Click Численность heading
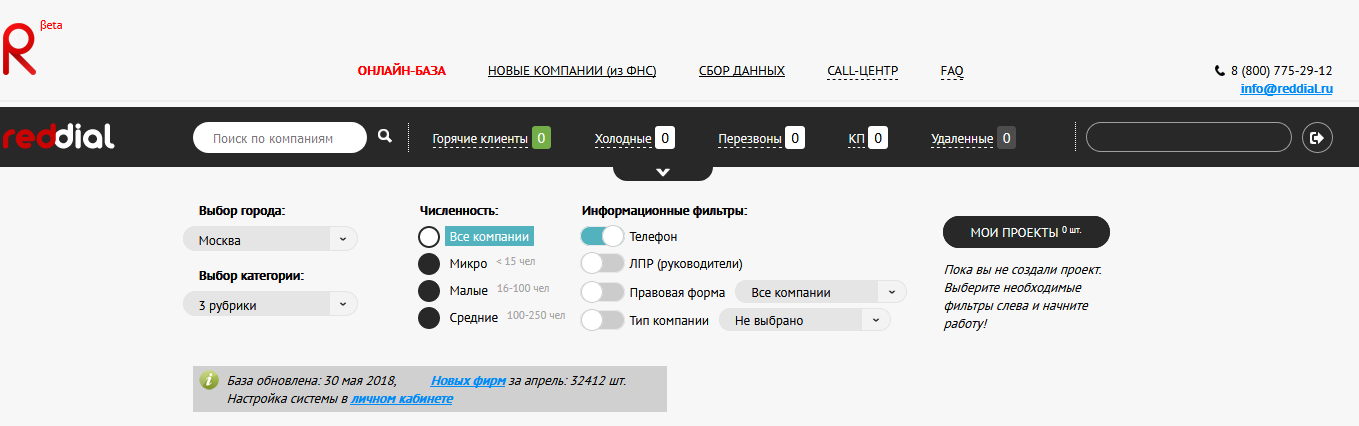This screenshot has width=1359, height=426. pos(459,211)
